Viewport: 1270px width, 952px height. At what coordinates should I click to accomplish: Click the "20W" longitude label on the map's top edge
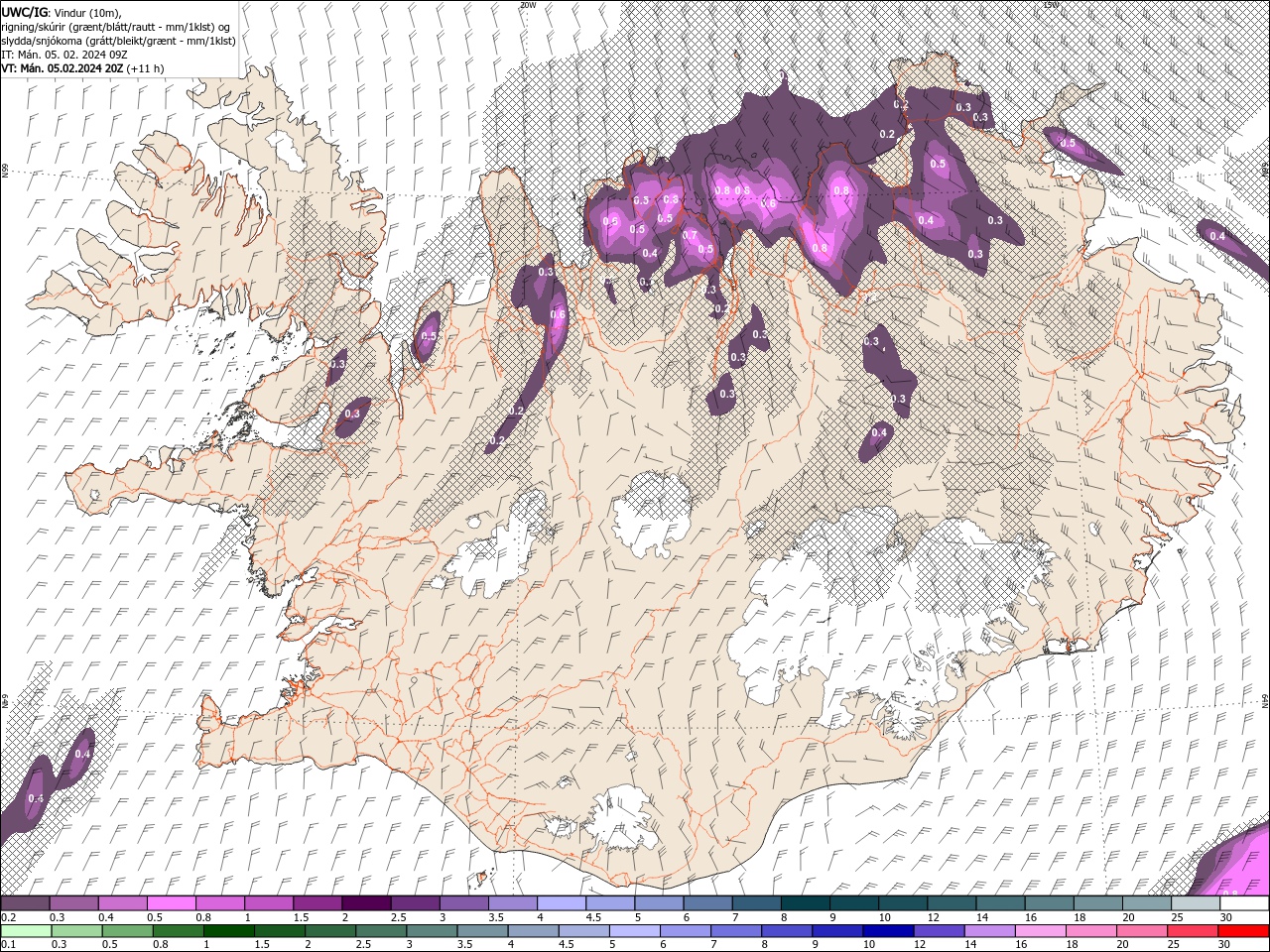click(528, 5)
